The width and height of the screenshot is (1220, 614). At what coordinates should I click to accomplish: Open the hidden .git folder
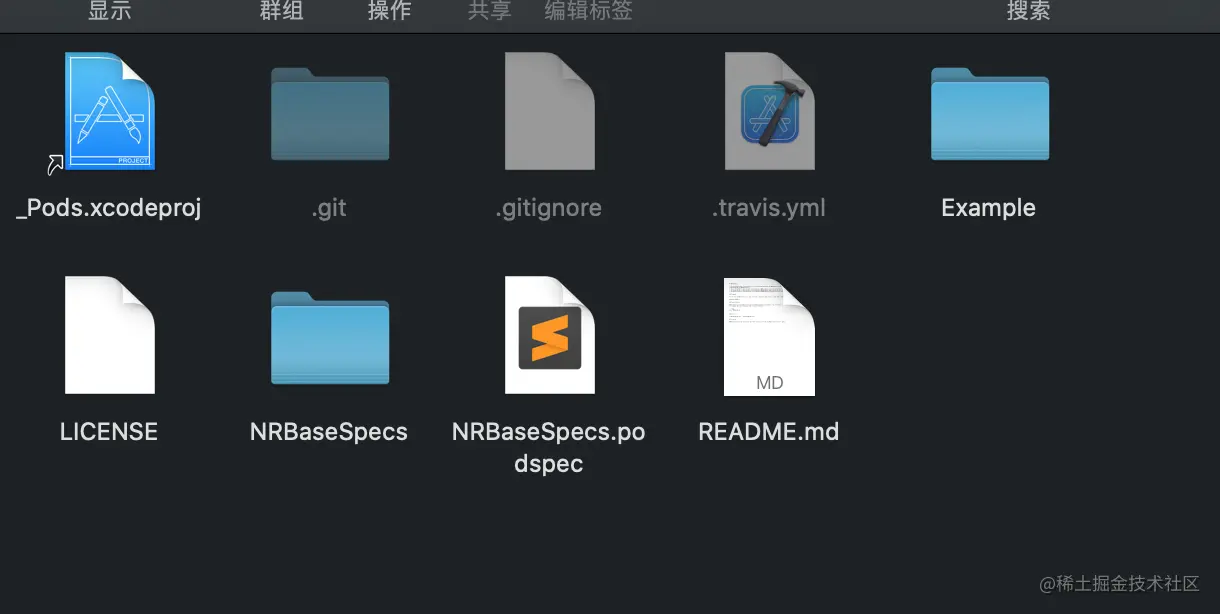pos(328,112)
